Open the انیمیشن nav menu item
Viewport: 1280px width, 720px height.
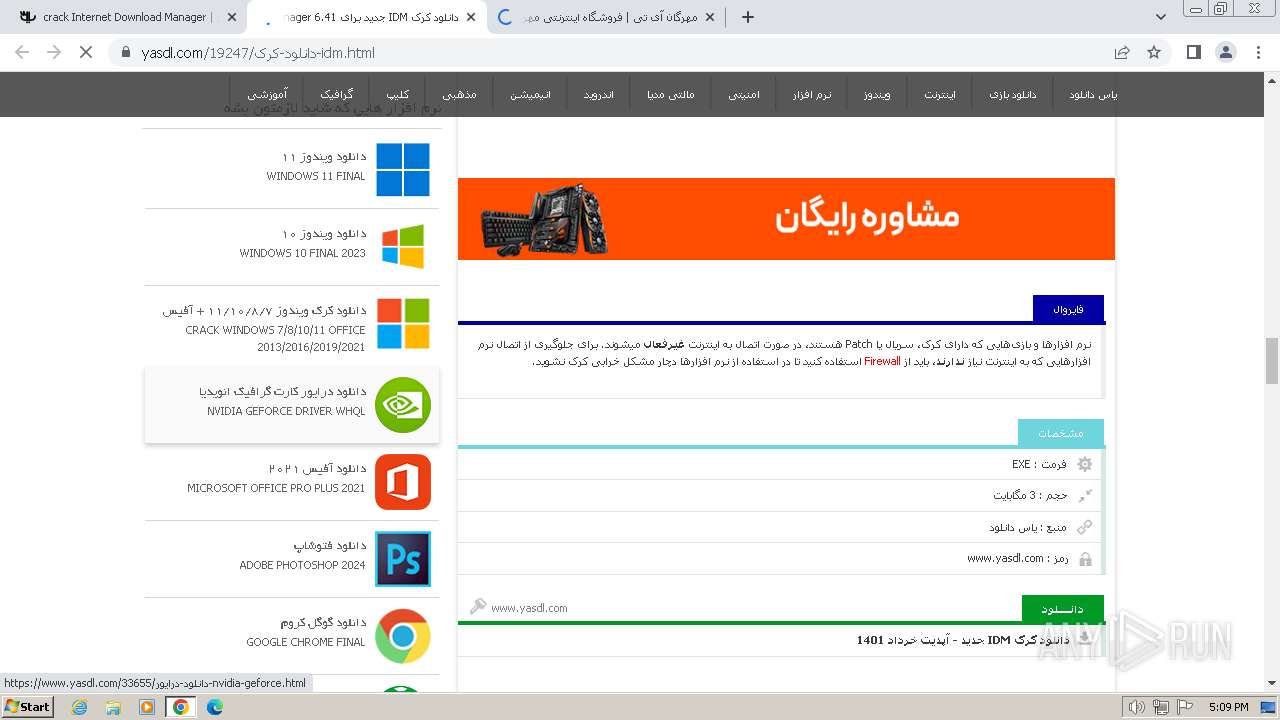pos(531,94)
